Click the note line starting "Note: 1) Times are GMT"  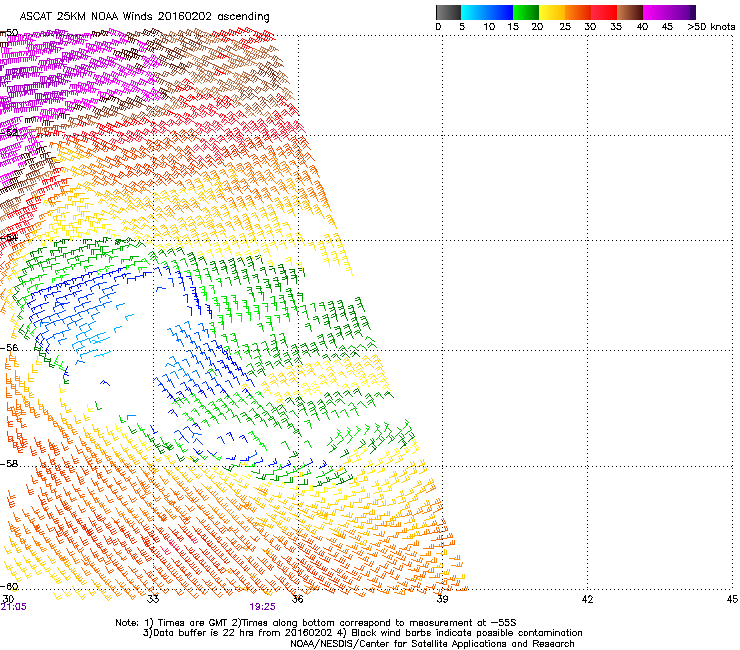coord(316,623)
